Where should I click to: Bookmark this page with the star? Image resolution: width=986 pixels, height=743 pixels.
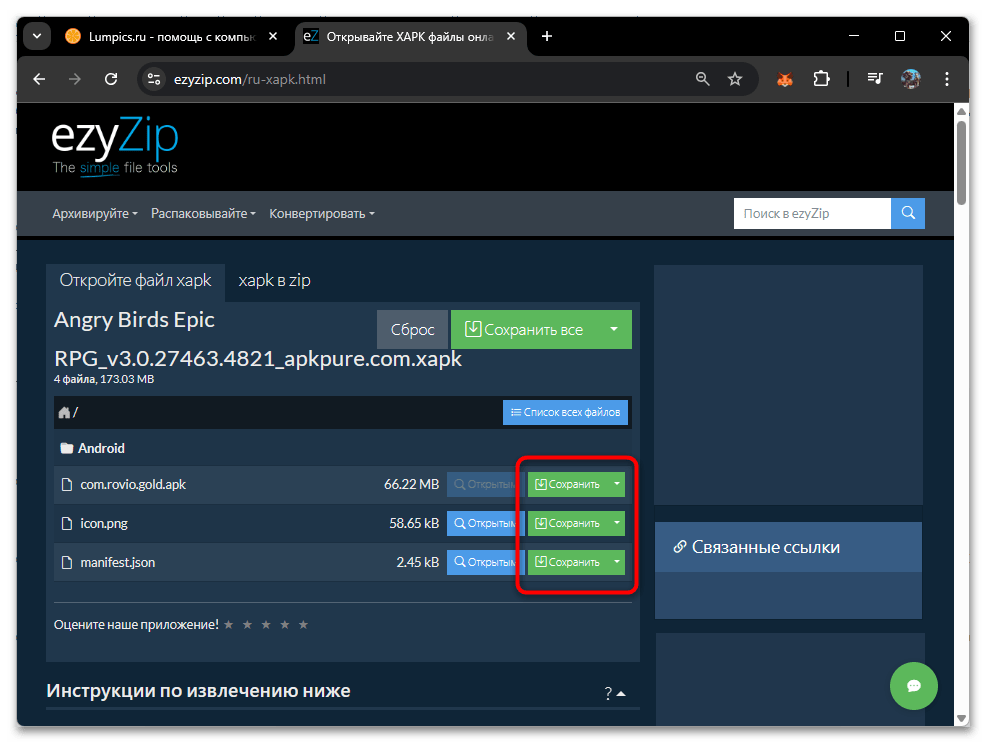(734, 79)
